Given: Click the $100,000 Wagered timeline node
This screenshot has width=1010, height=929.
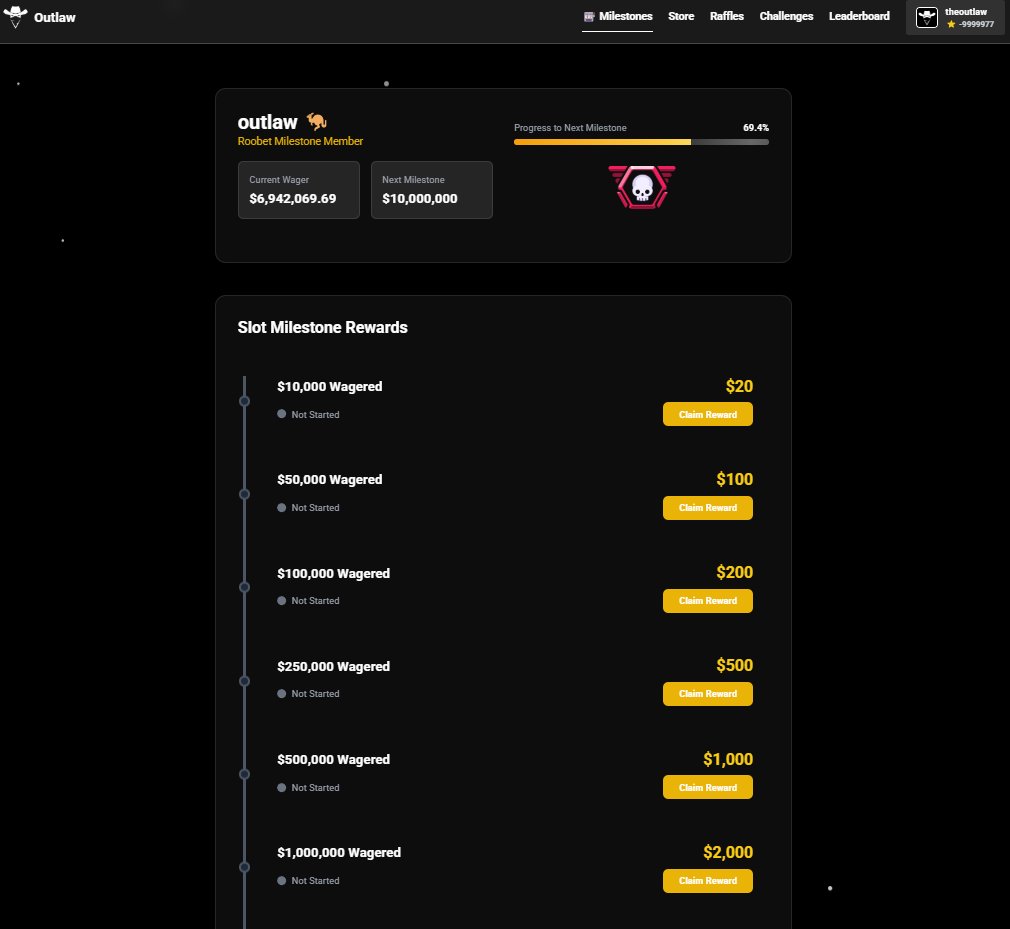Looking at the screenshot, I should coord(244,587).
